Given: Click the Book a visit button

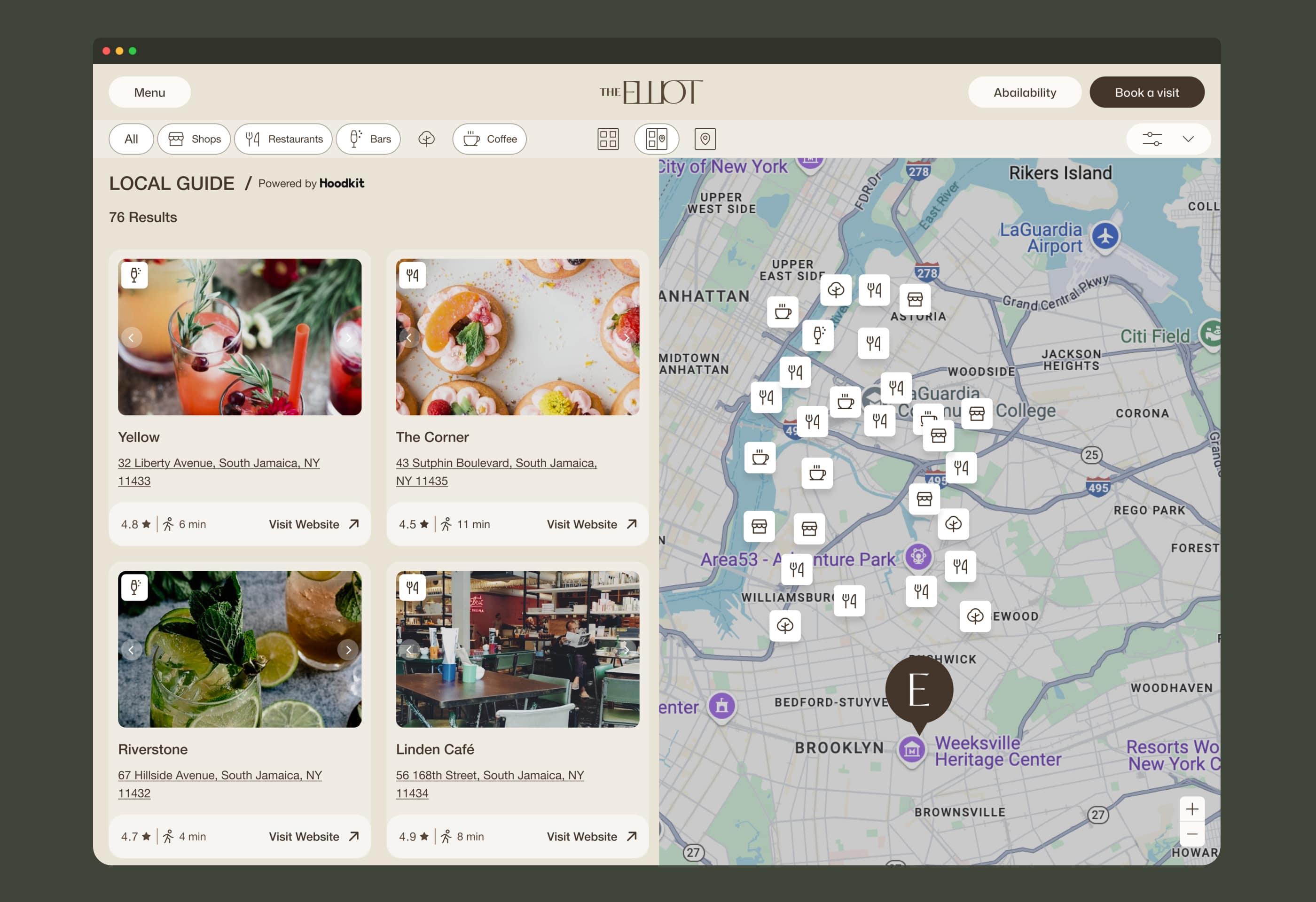Looking at the screenshot, I should click(1146, 92).
